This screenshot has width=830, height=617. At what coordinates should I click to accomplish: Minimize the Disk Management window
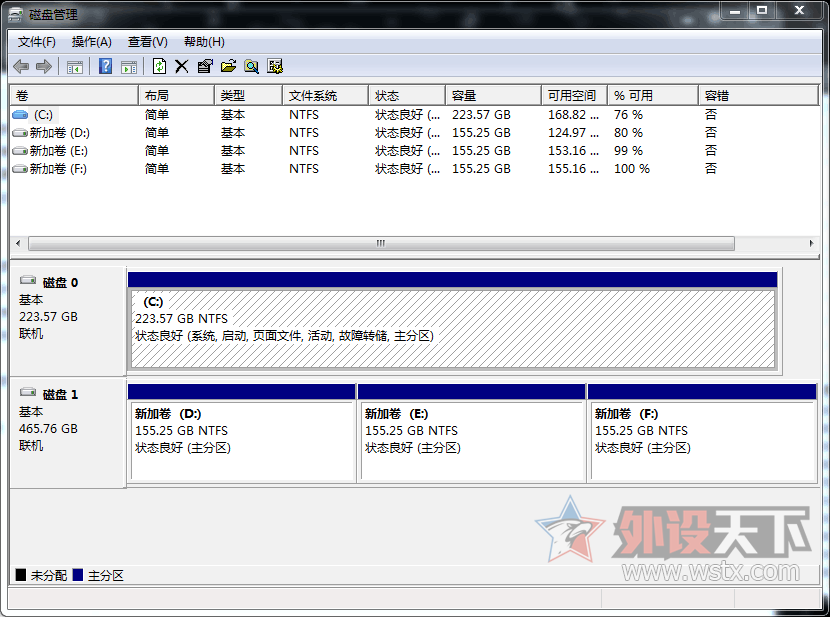[x=735, y=11]
